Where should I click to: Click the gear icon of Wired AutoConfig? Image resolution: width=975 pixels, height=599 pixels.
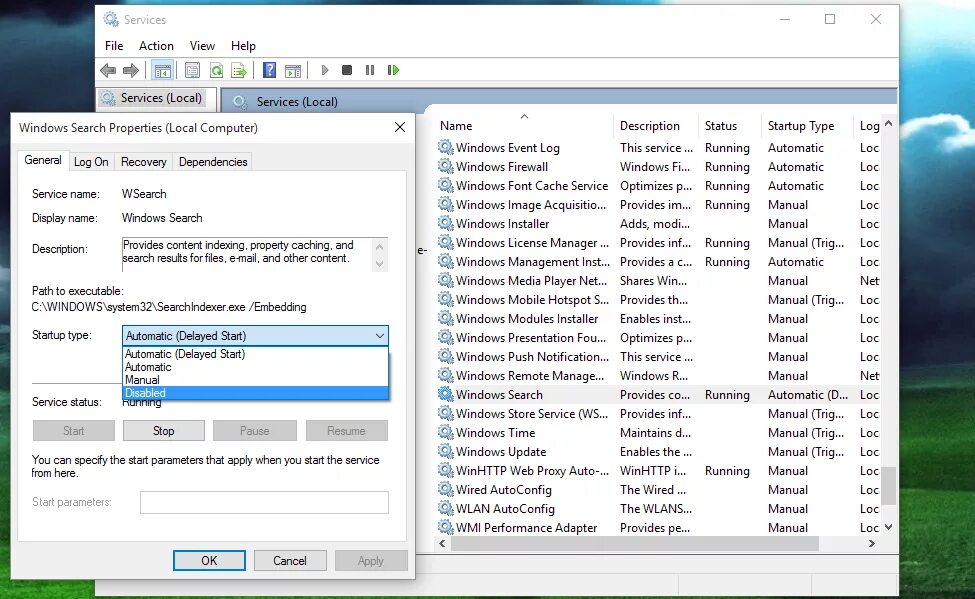point(445,490)
